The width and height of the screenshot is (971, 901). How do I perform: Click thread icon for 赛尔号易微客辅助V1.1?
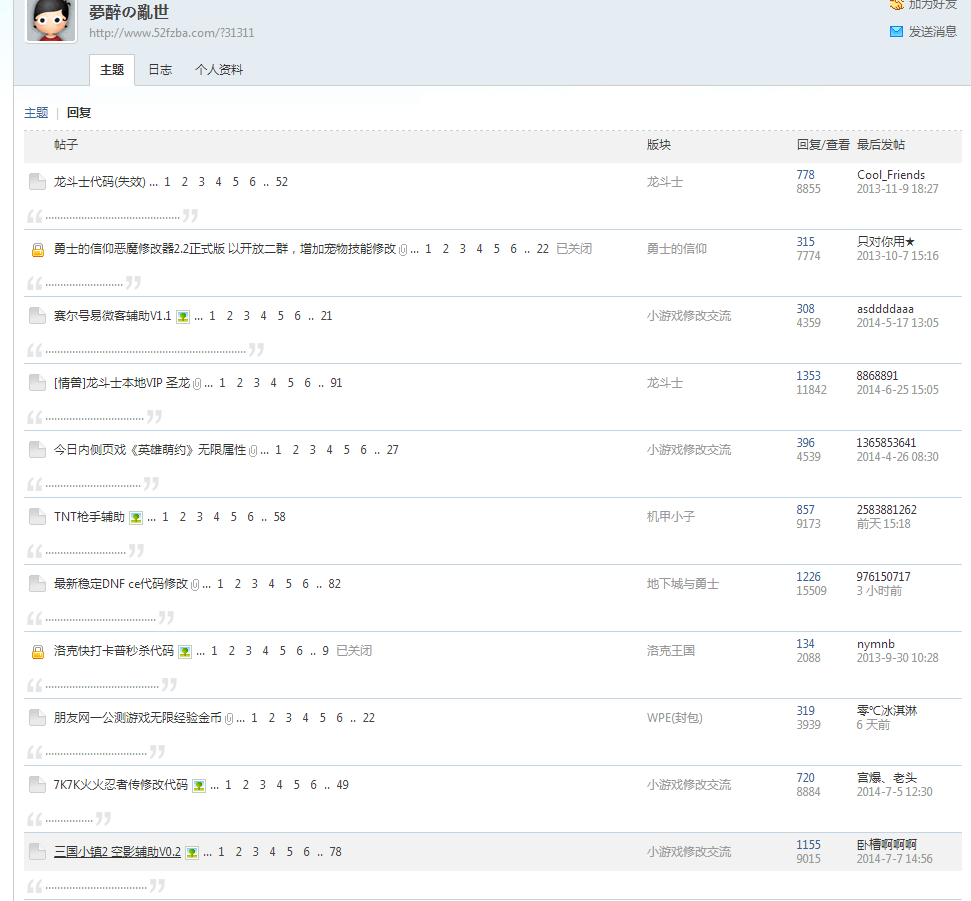38,316
